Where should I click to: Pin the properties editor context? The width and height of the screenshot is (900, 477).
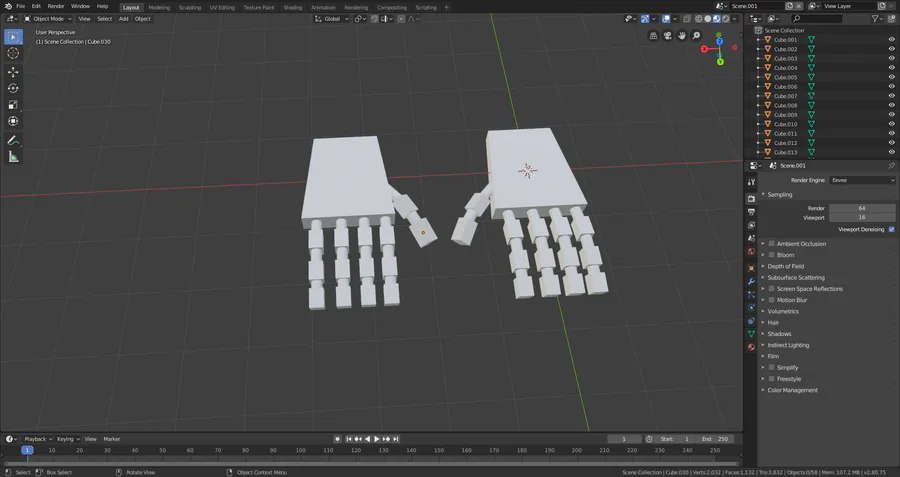coord(891,165)
